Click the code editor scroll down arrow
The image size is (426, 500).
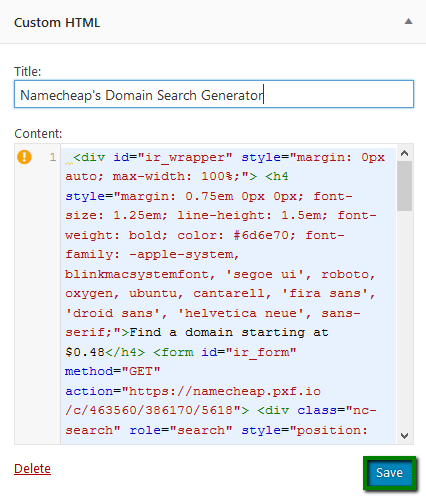(405, 436)
